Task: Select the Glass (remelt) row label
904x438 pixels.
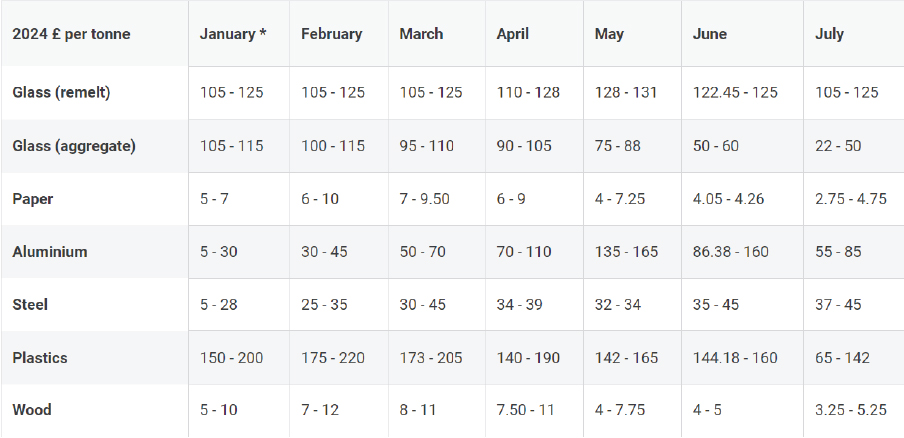Action: coord(61,93)
